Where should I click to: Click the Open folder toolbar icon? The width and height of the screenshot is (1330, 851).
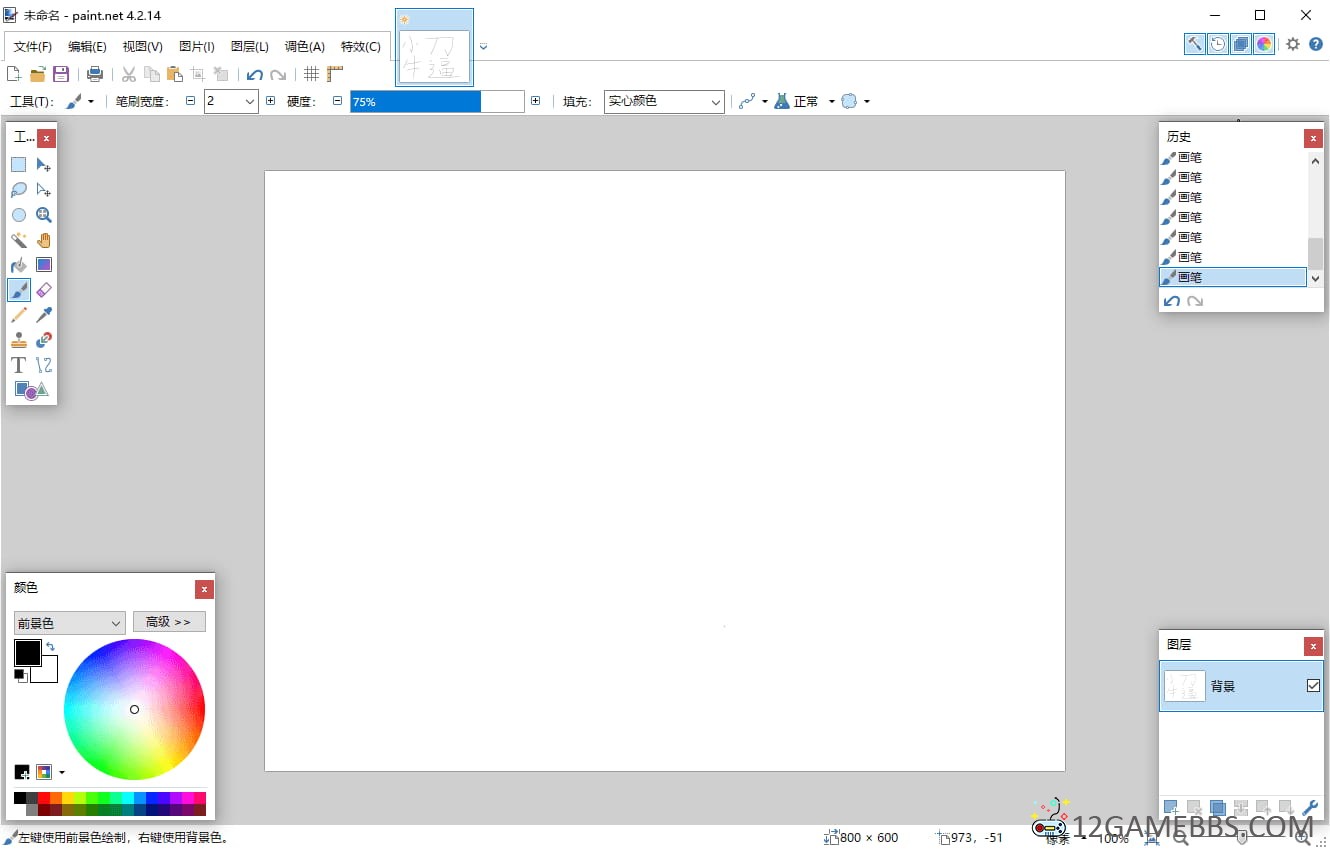[38, 74]
